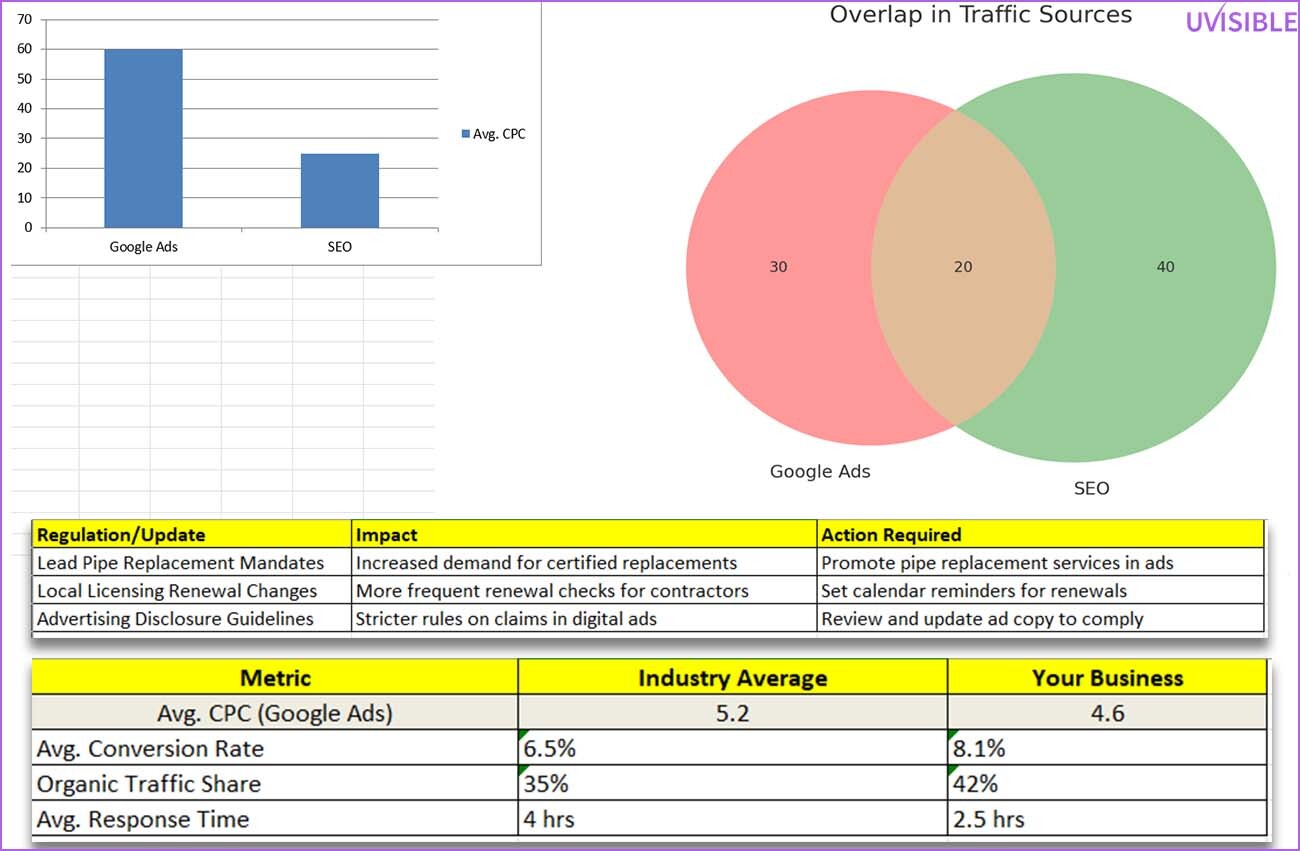Viewport: 1300px width, 851px height.
Task: Click the Overlap in Traffic Sources title
Action: click(981, 15)
